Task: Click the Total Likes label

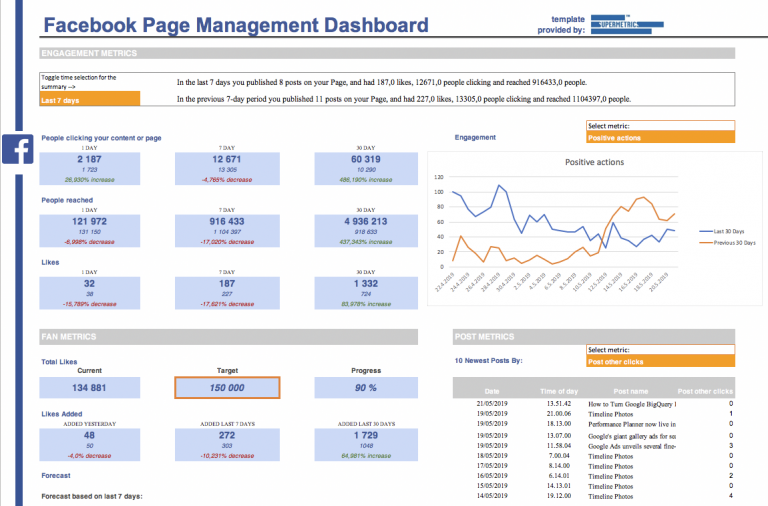Action: point(59,361)
